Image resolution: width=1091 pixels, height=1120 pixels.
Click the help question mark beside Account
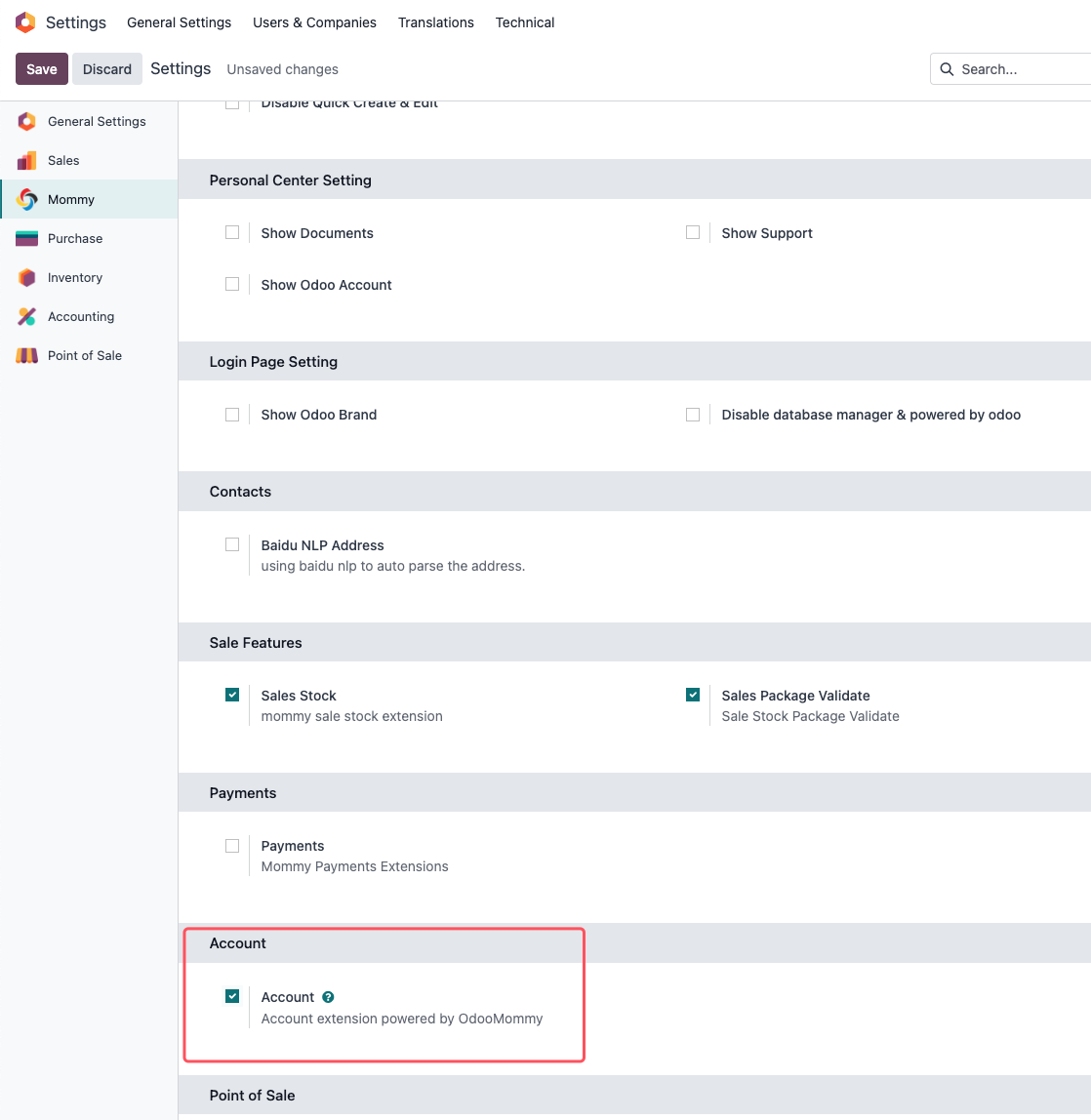click(x=328, y=997)
